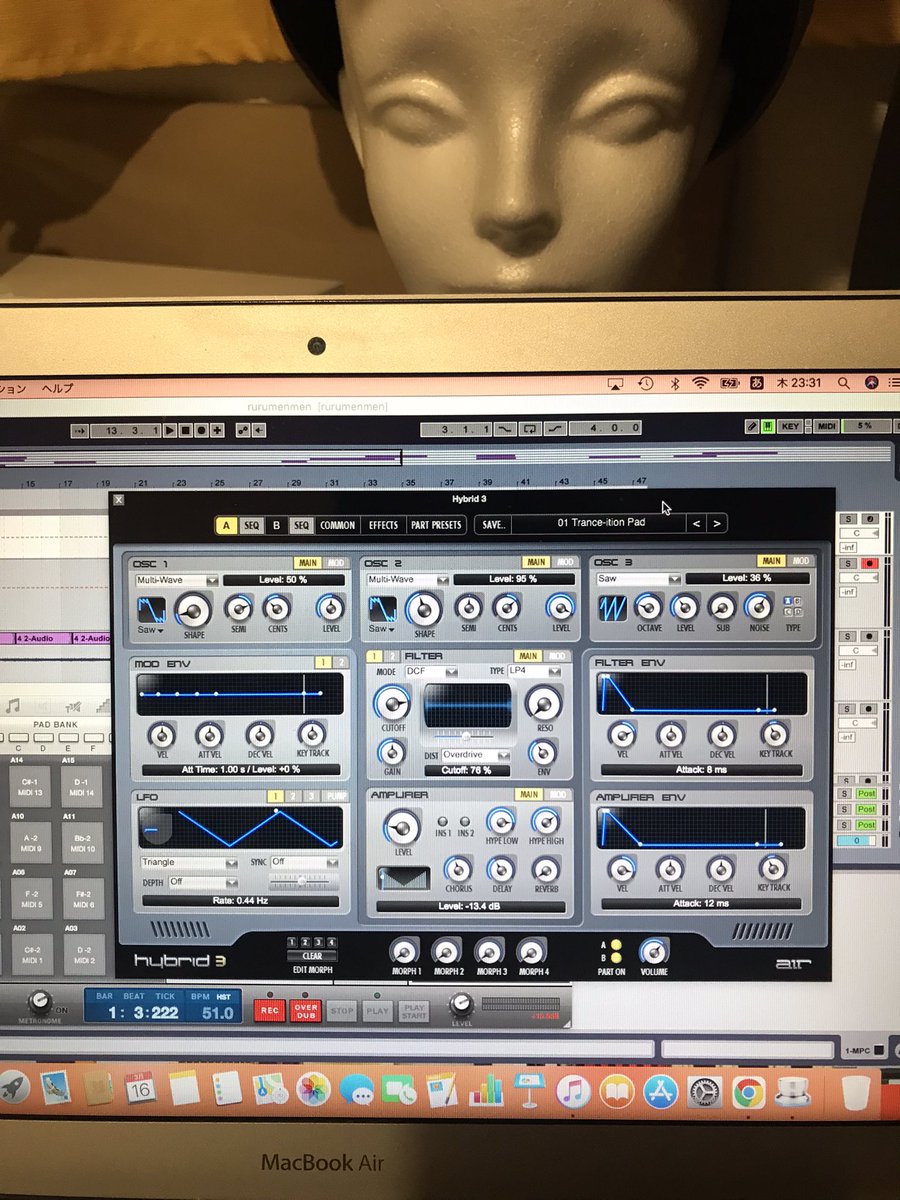Click the OSC 2 Saw waveform display

pyautogui.click(x=382, y=610)
